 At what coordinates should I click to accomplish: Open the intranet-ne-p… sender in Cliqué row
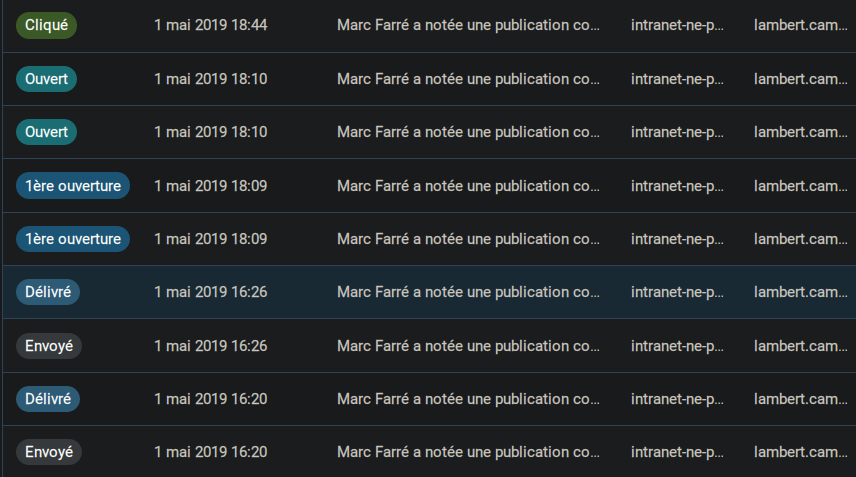tap(677, 25)
